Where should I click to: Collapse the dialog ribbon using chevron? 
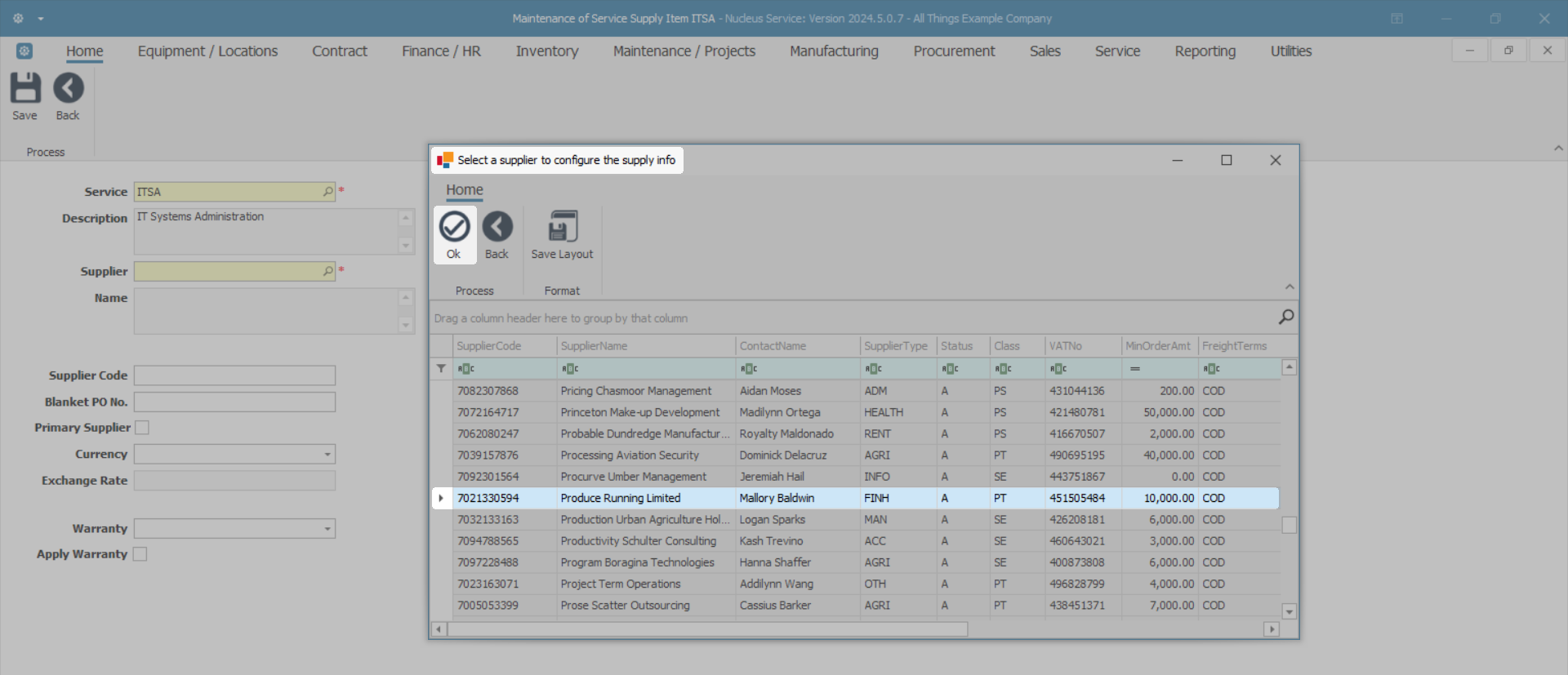point(1289,286)
